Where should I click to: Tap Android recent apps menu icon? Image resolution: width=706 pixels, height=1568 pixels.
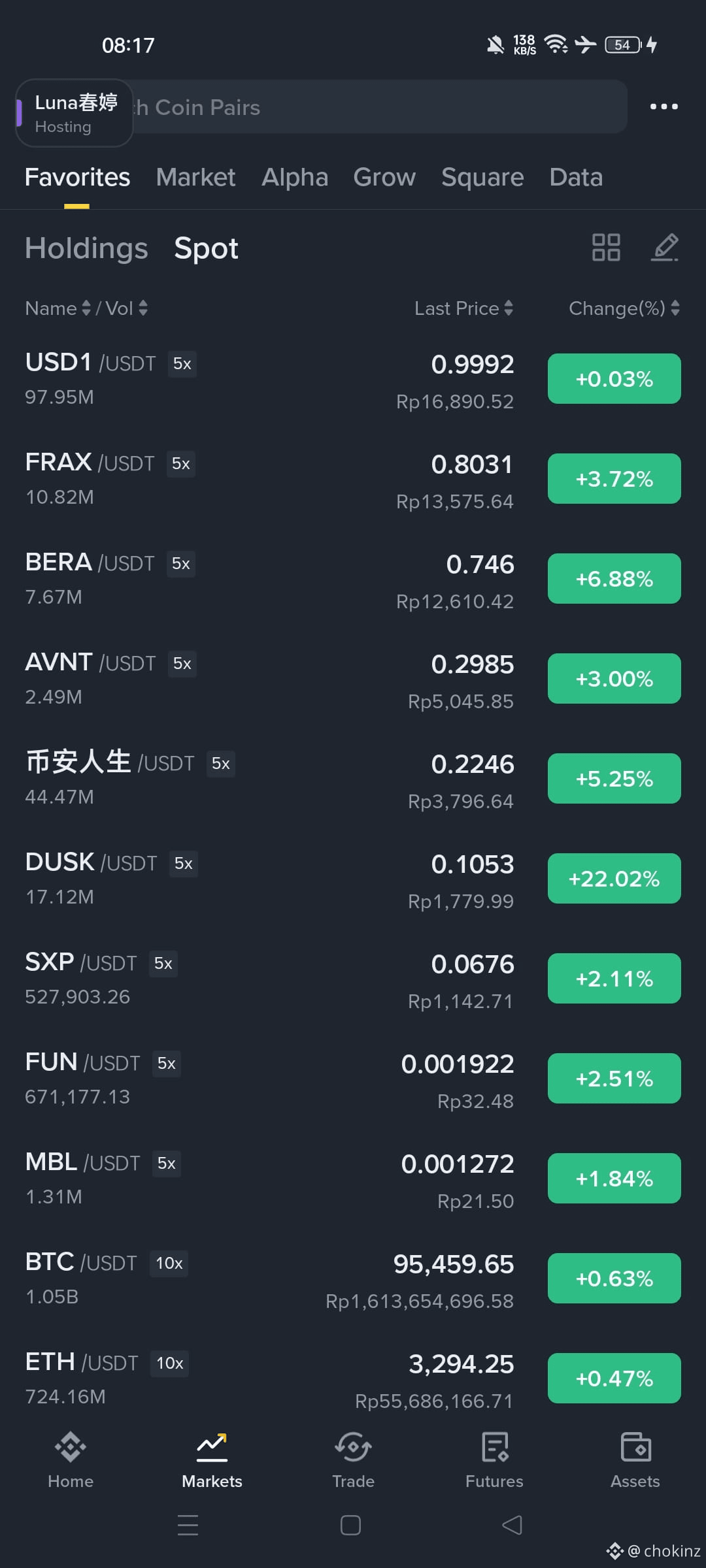(x=188, y=1525)
